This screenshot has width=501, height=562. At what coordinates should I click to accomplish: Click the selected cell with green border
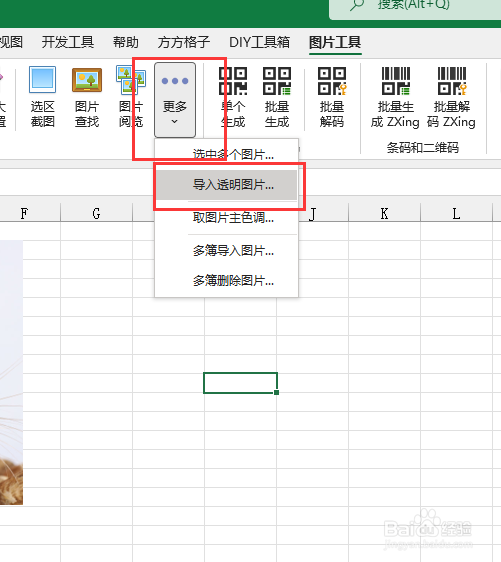[240, 383]
